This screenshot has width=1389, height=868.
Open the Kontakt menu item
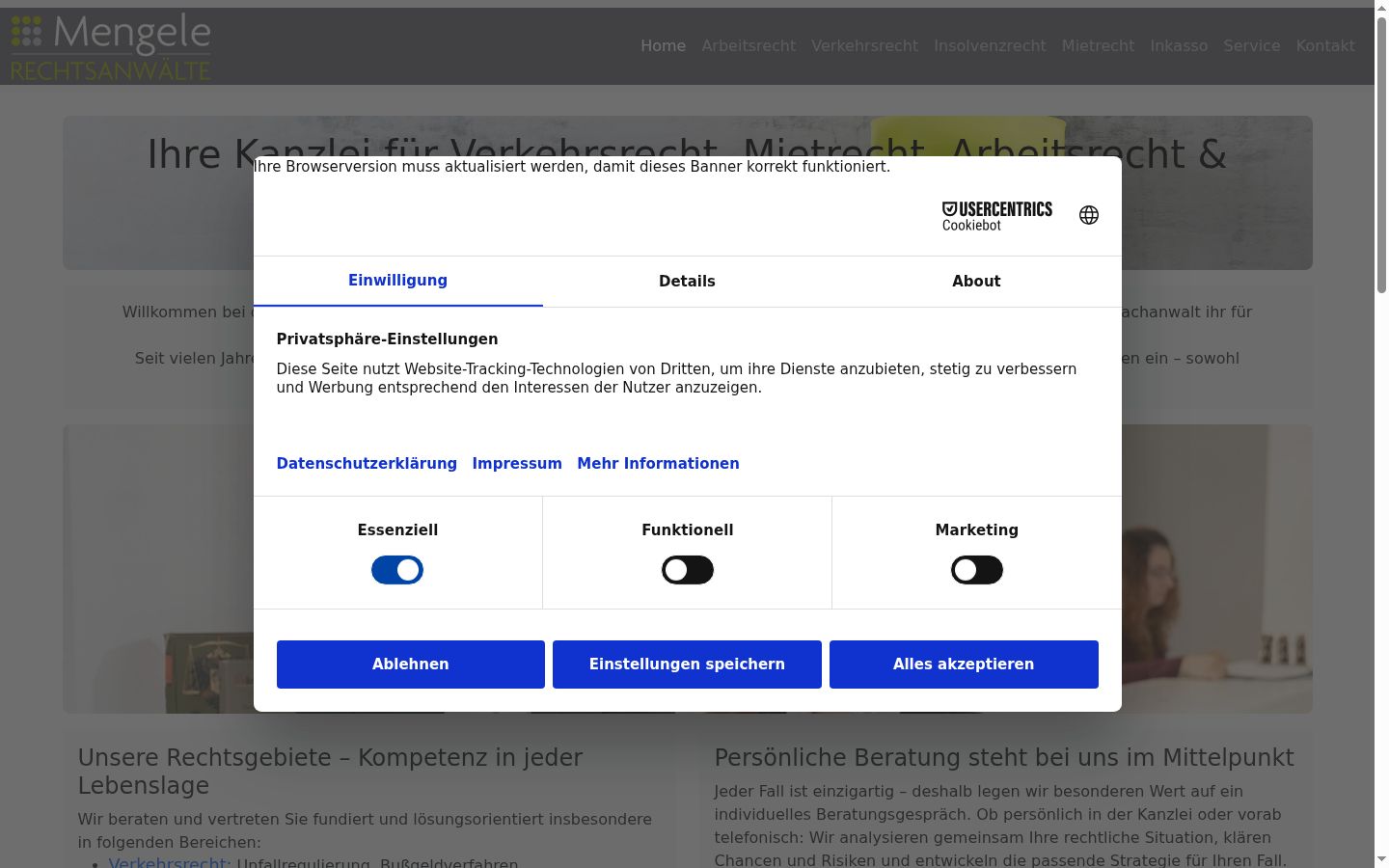(1325, 46)
